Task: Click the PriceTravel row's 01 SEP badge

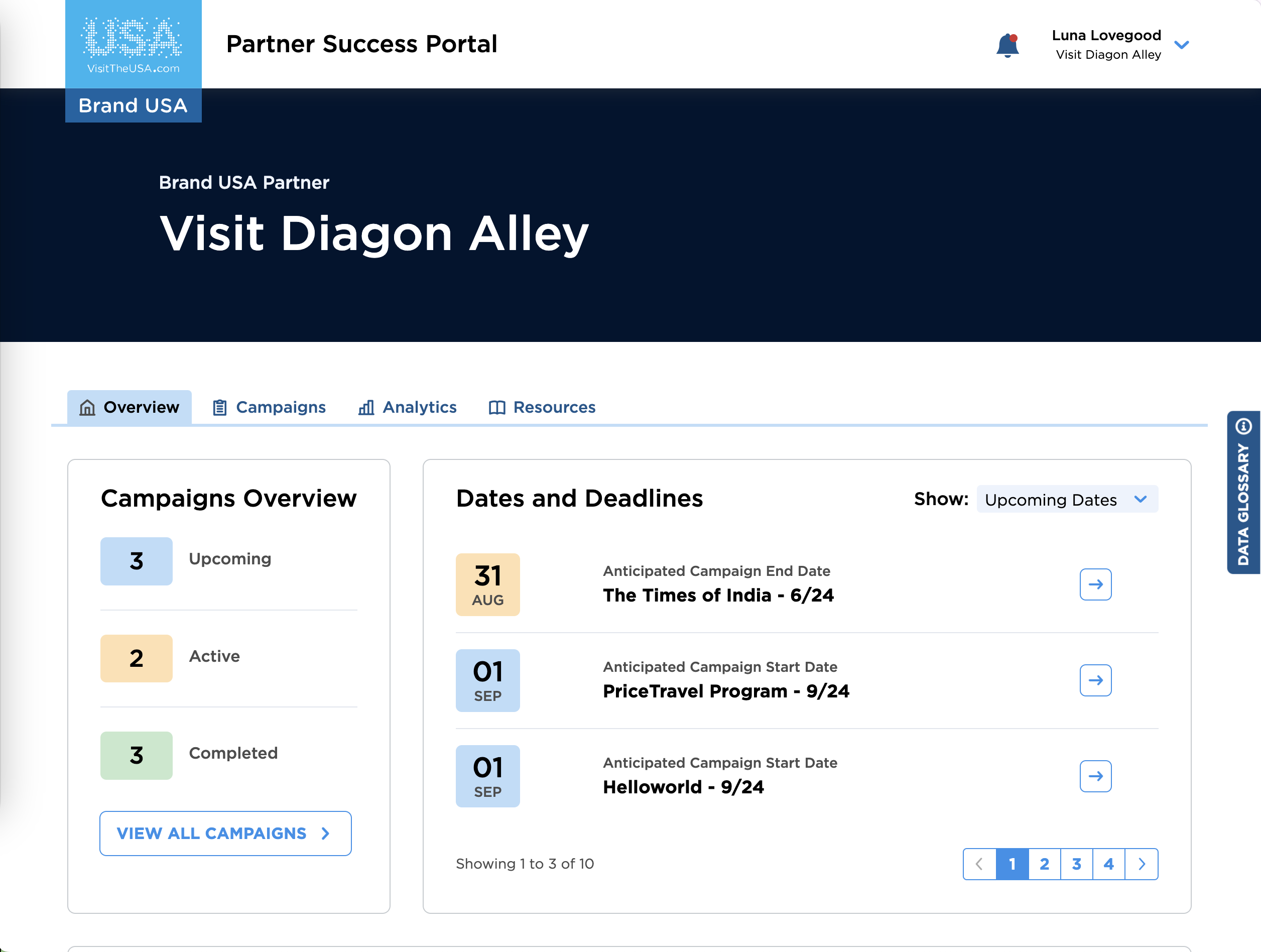Action: tap(488, 680)
